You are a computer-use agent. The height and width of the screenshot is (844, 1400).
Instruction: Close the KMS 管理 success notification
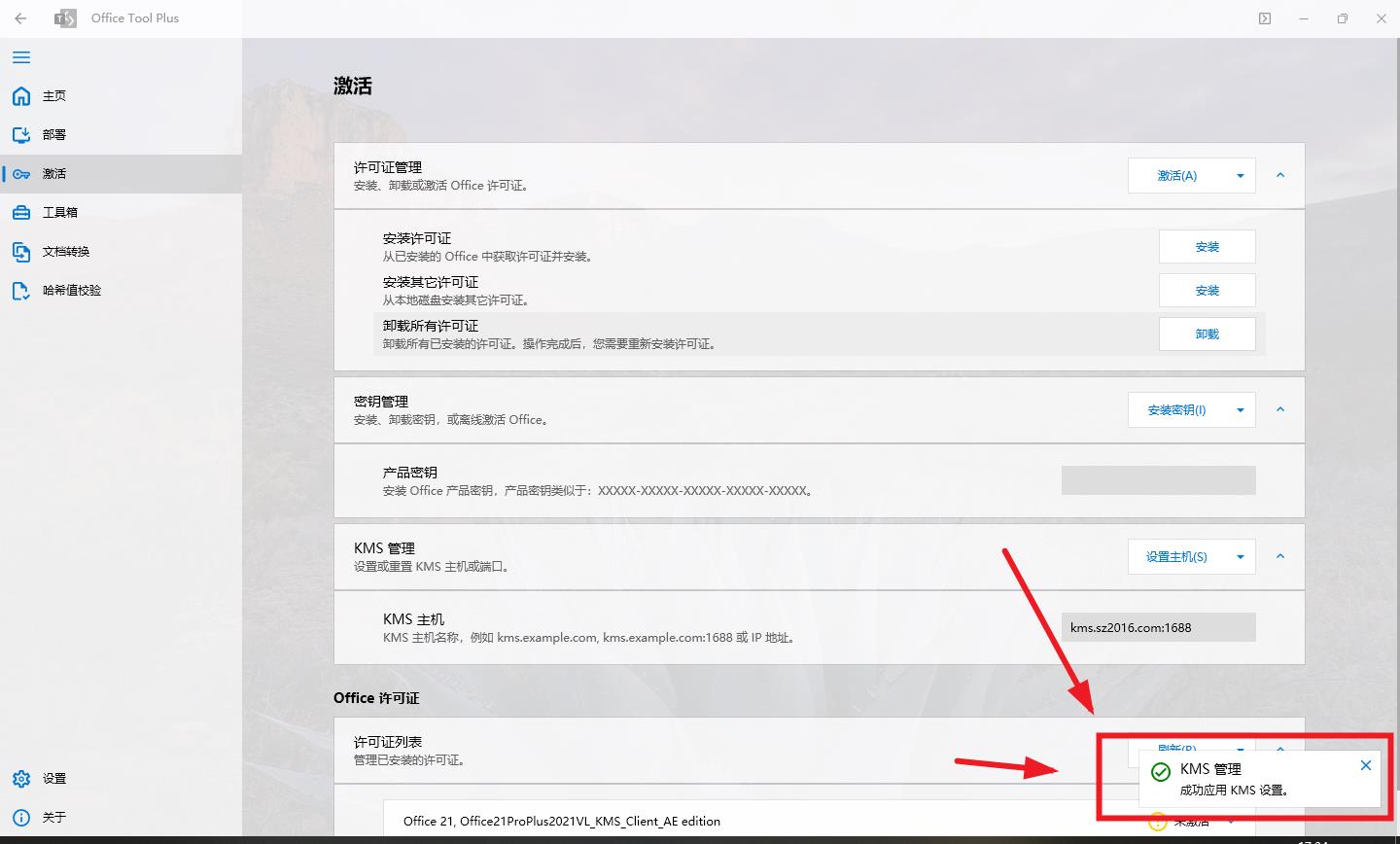tap(1366, 765)
